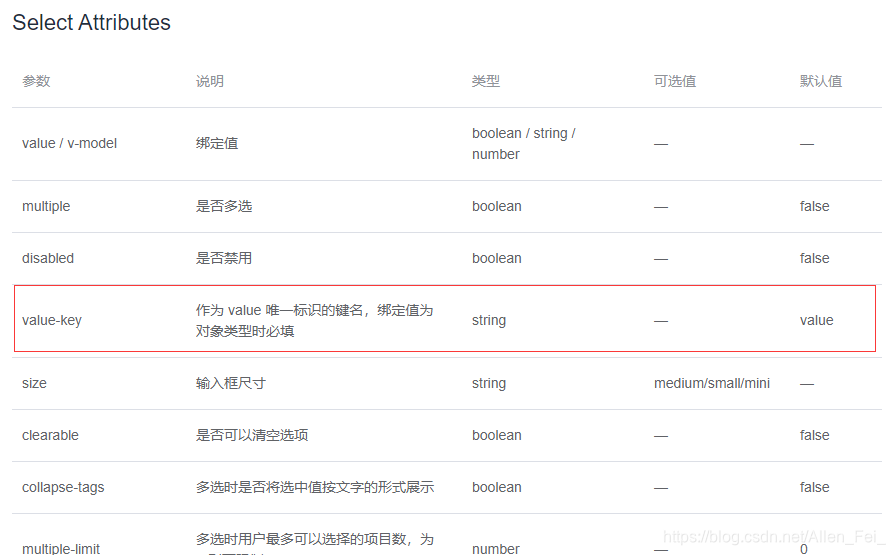
Task: Click the 是否禁用 description
Action: click(x=224, y=258)
